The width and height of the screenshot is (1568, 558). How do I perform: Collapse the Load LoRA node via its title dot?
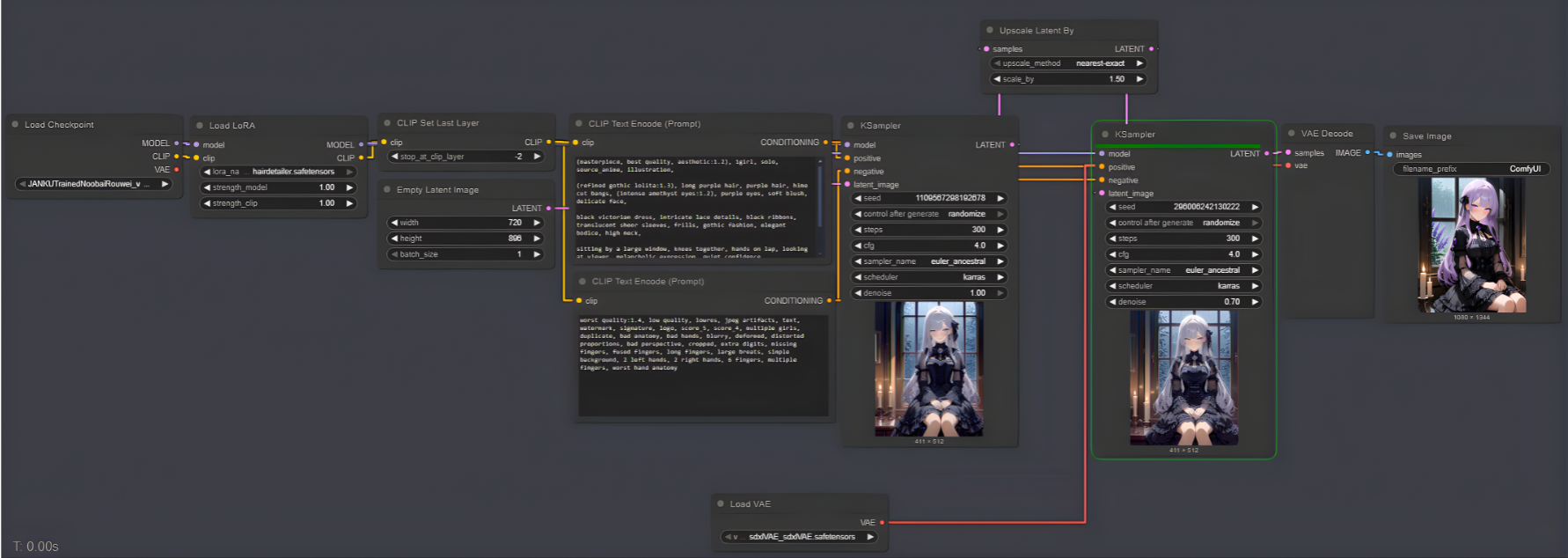(200, 126)
